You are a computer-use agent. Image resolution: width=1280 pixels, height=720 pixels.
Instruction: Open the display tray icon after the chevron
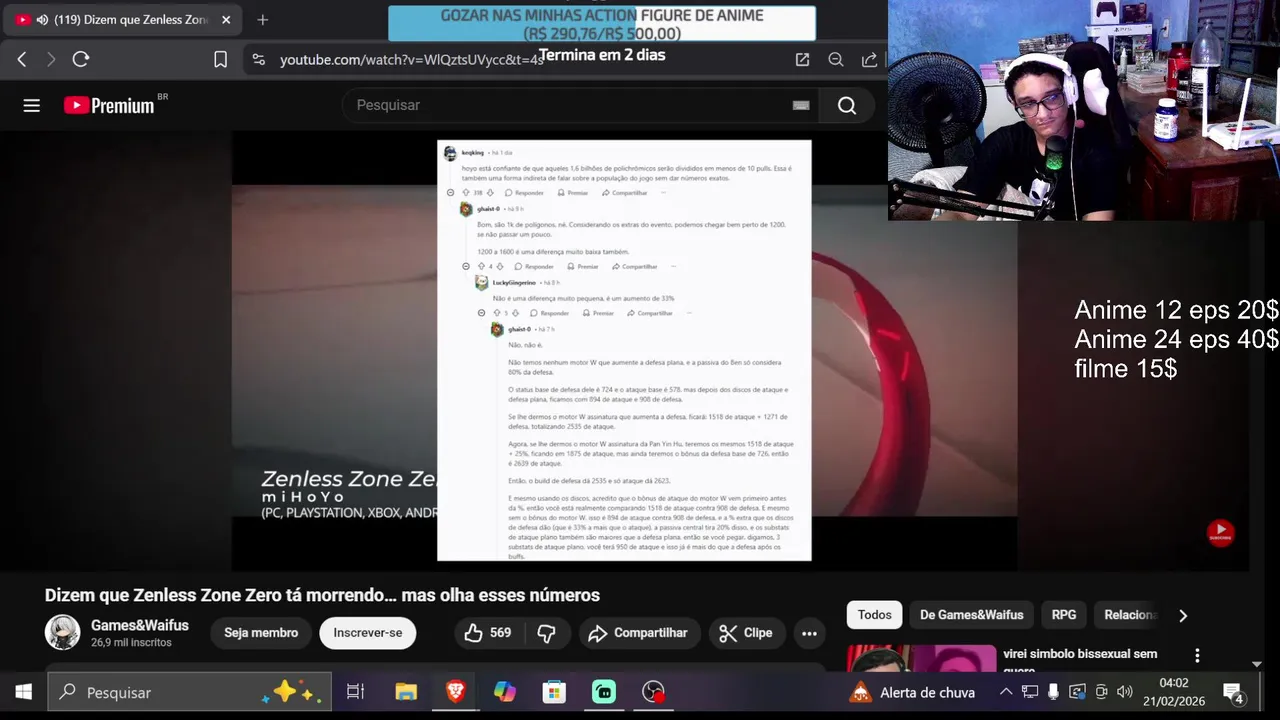(x=1029, y=692)
